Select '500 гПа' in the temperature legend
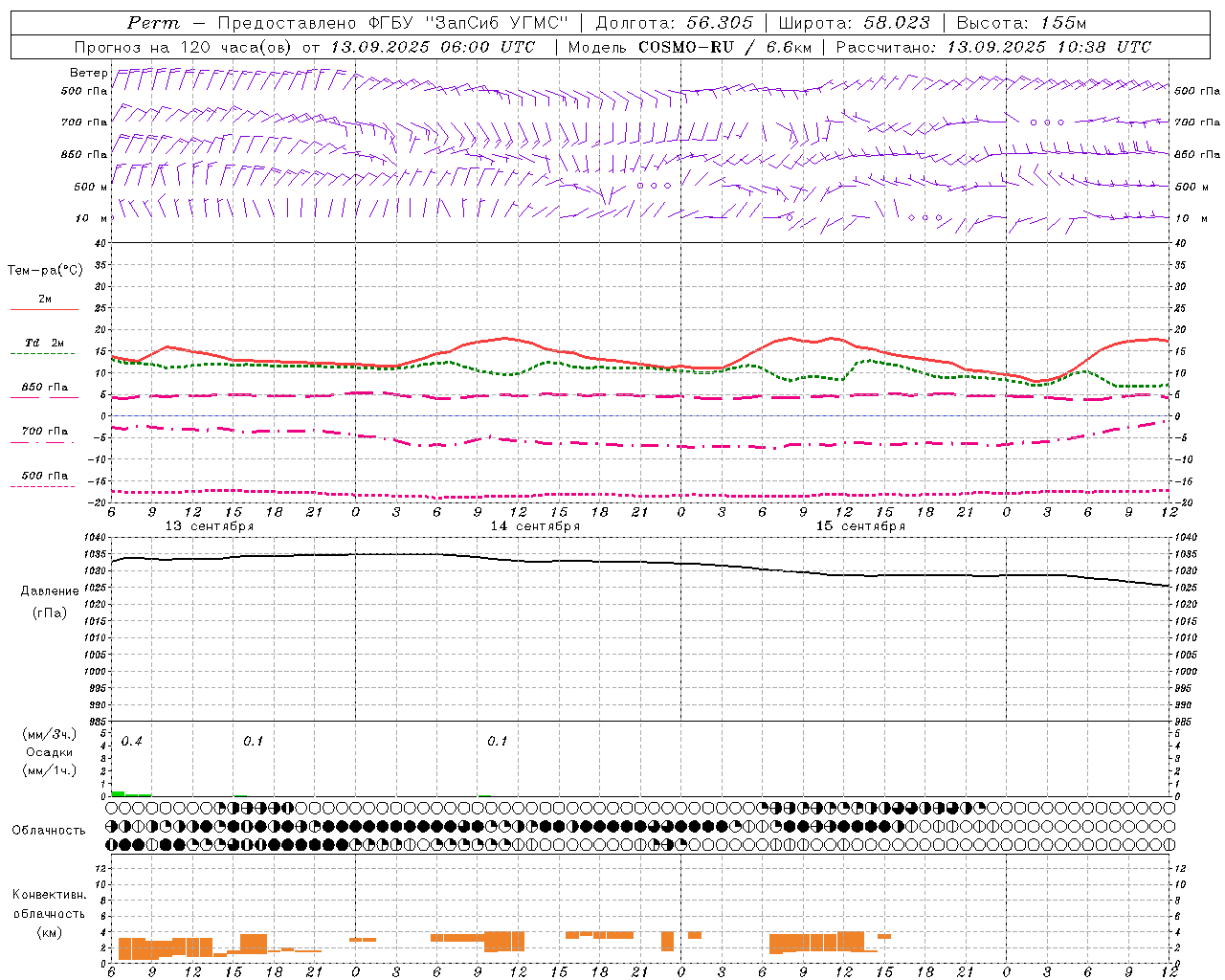This screenshot has height=980, width=1225. (44, 476)
